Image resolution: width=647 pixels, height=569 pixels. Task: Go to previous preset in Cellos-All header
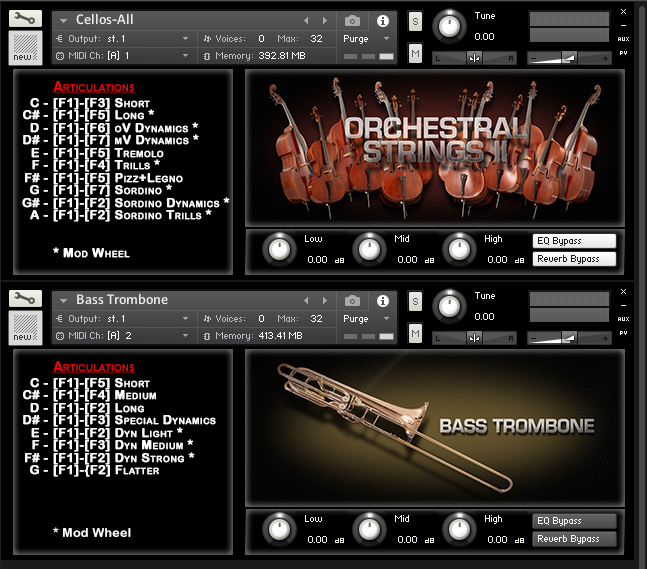306,20
